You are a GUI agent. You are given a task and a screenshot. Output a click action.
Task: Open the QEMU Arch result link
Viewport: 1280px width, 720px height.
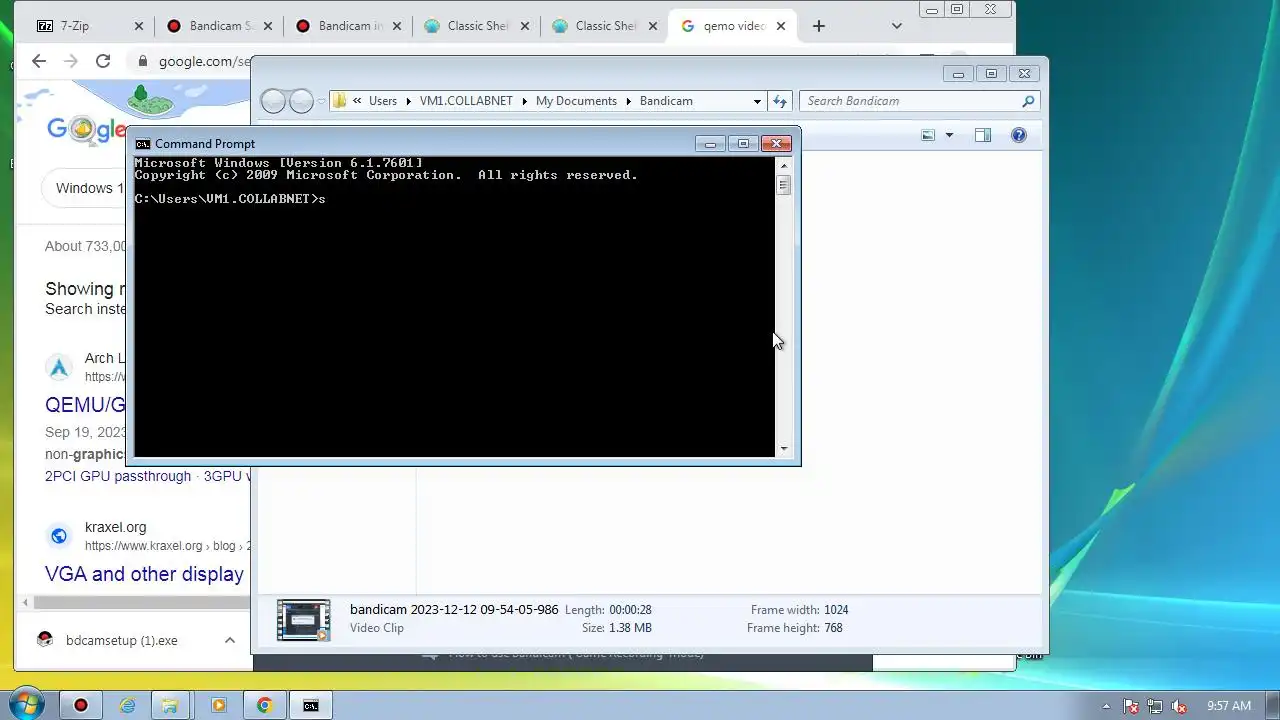pos(85,405)
